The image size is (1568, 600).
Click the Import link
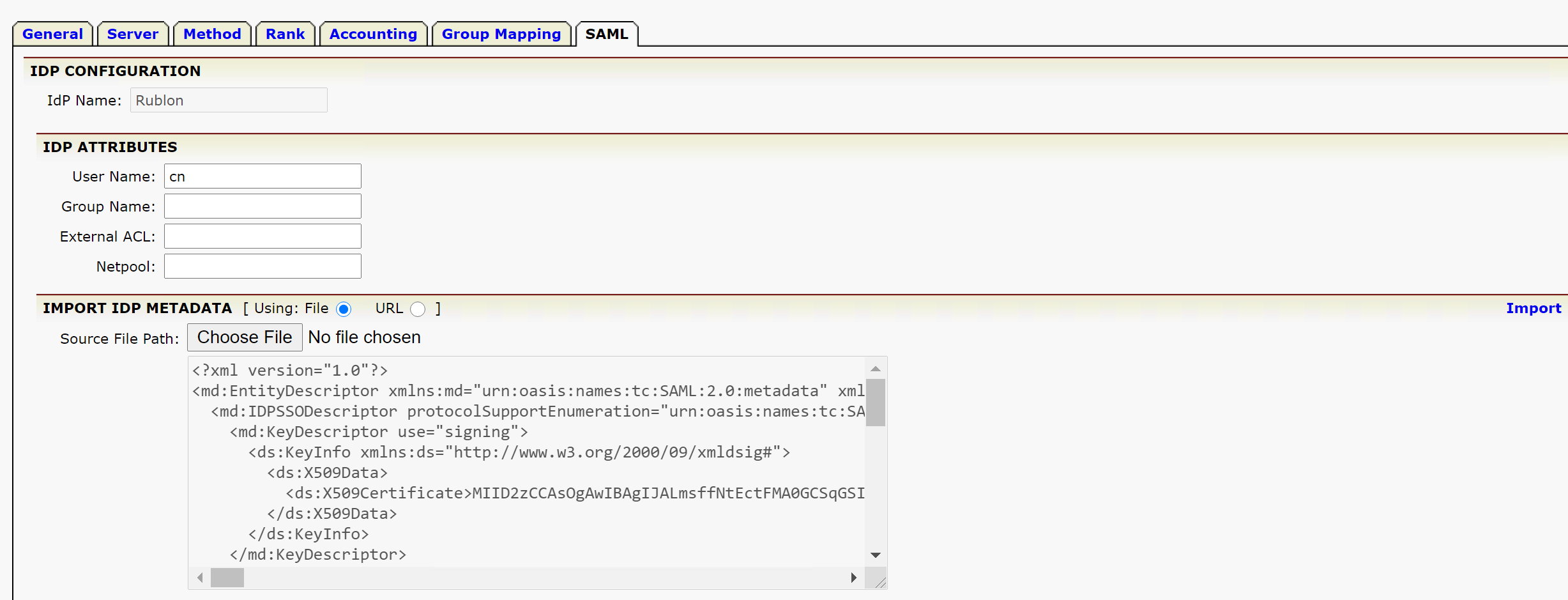(x=1533, y=309)
